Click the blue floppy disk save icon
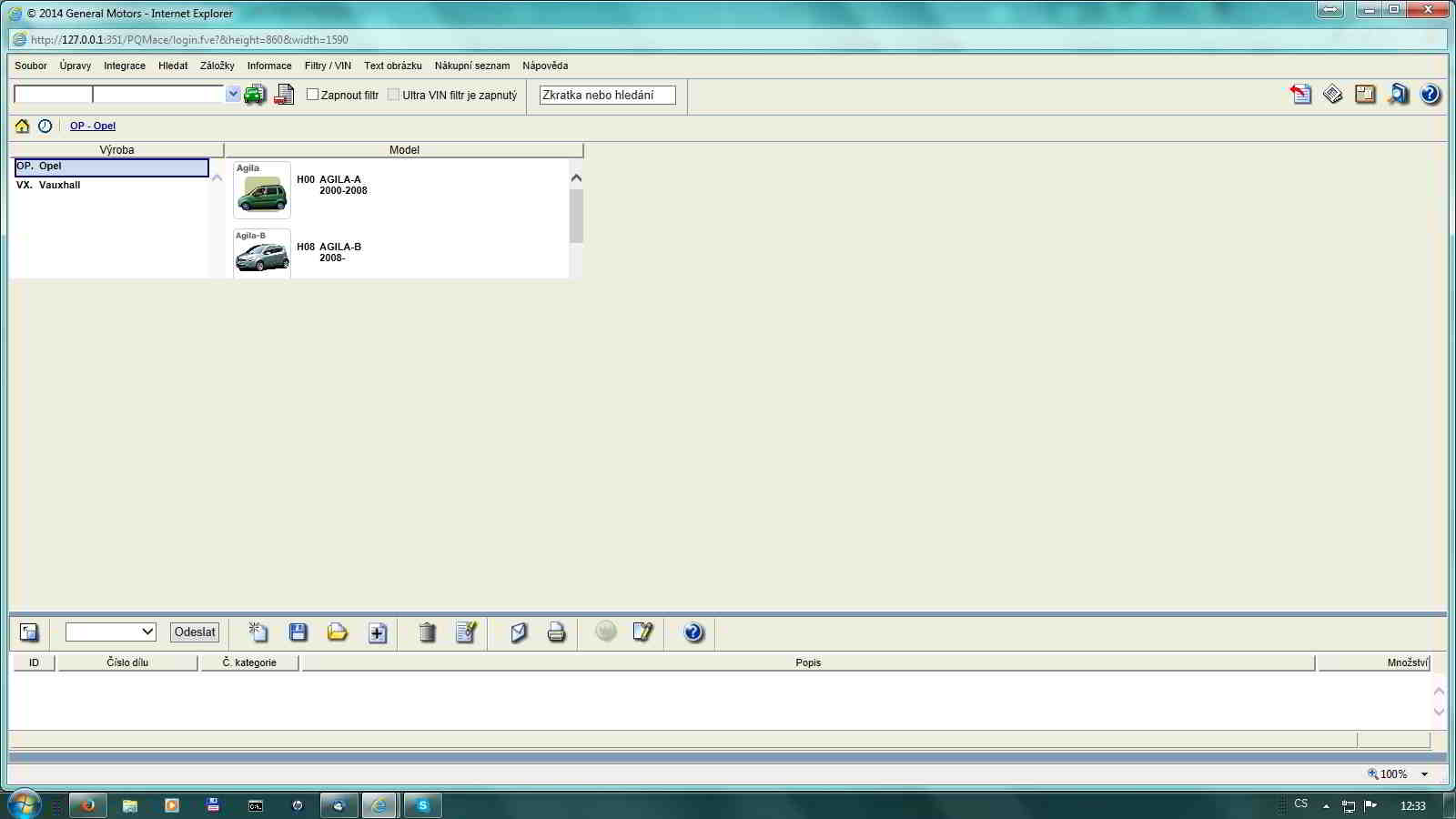This screenshot has width=1456, height=819. [x=298, y=632]
